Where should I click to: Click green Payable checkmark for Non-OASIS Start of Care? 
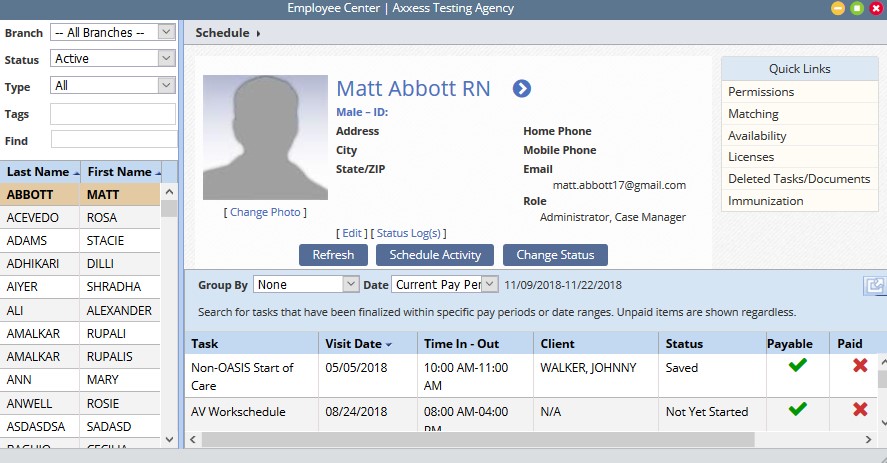pos(796,366)
